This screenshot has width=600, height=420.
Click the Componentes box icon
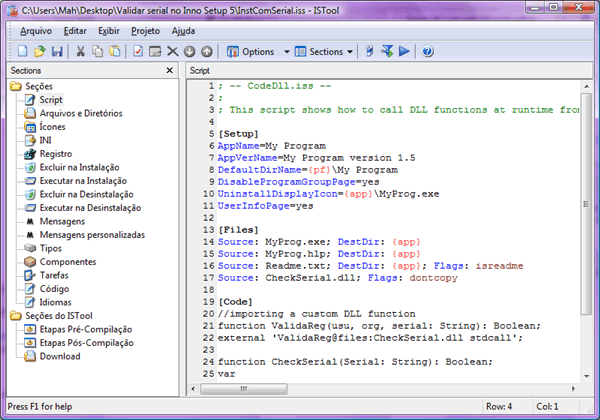pos(30,262)
